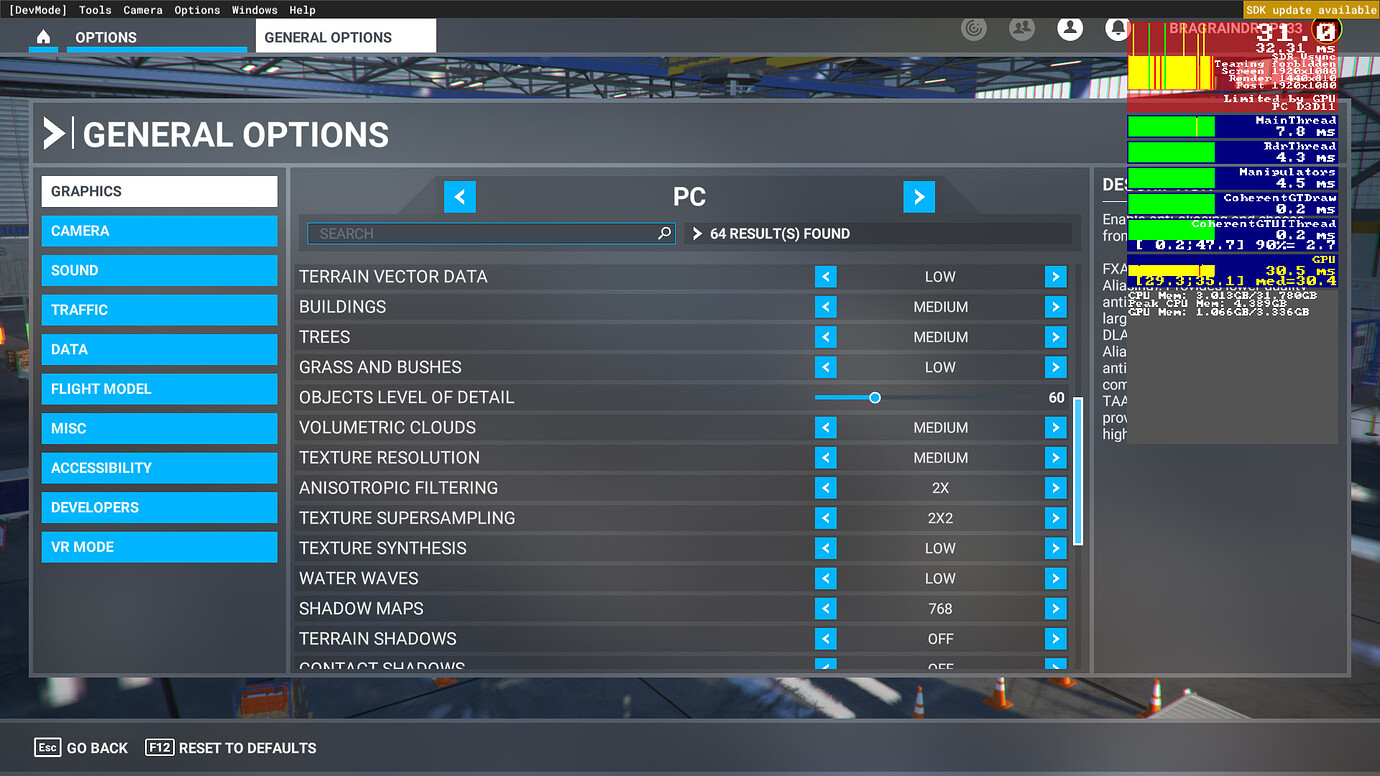Enable TERRAIN SHADOWS using its right arrow
The height and width of the screenshot is (776, 1380).
[1056, 638]
